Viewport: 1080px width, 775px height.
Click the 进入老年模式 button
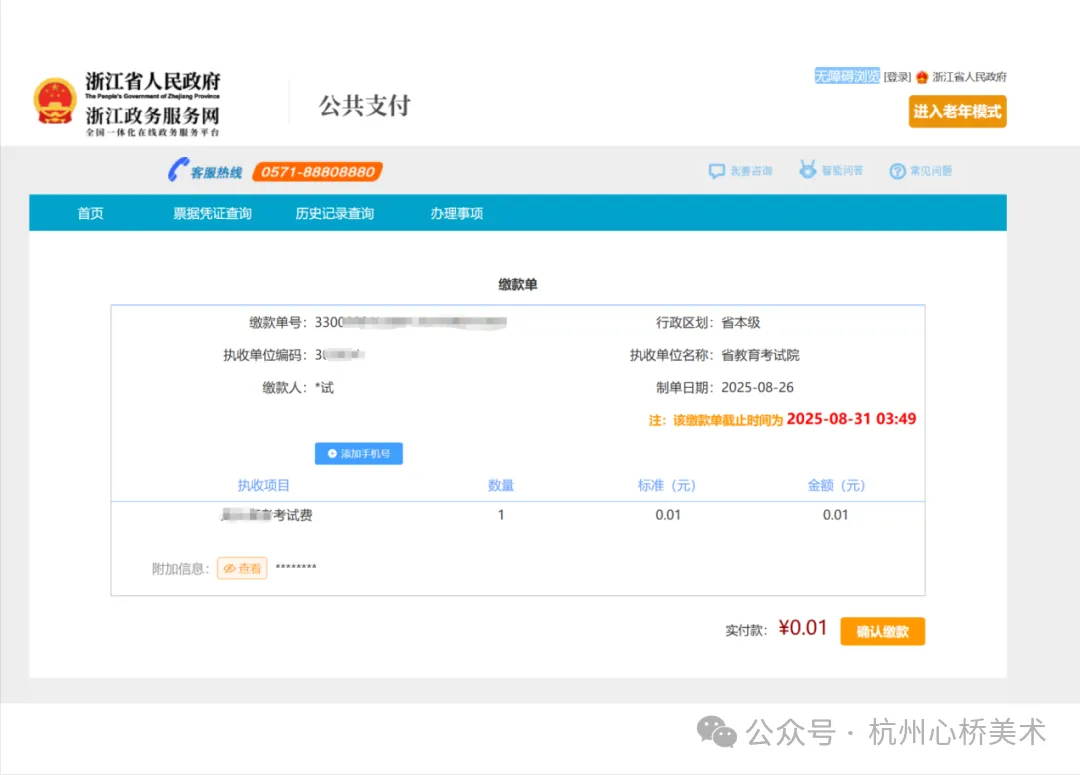tap(957, 112)
